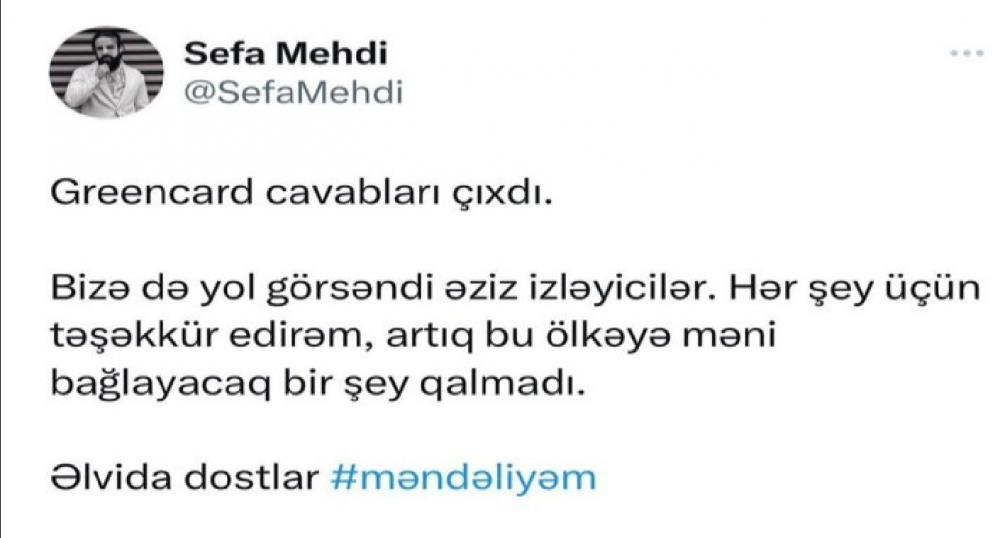This screenshot has height=538, width=1000.
Task: Click the Sefa Mehdi profile avatar
Action: pos(108,70)
